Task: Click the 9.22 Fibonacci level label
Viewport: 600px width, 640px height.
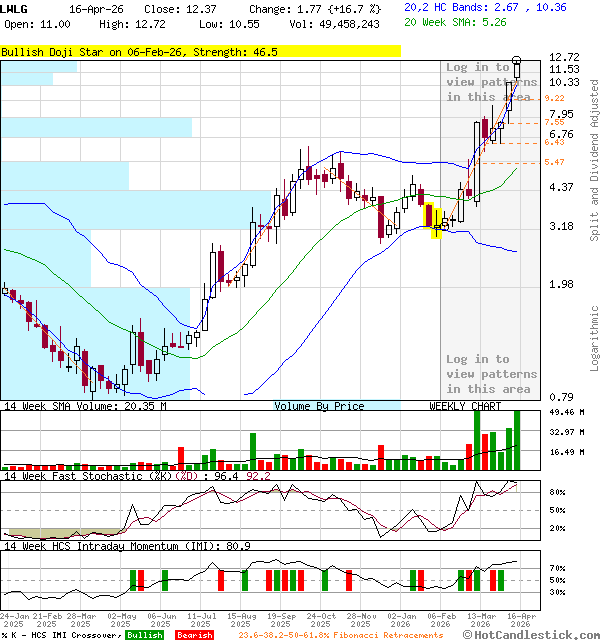Action: click(x=554, y=98)
